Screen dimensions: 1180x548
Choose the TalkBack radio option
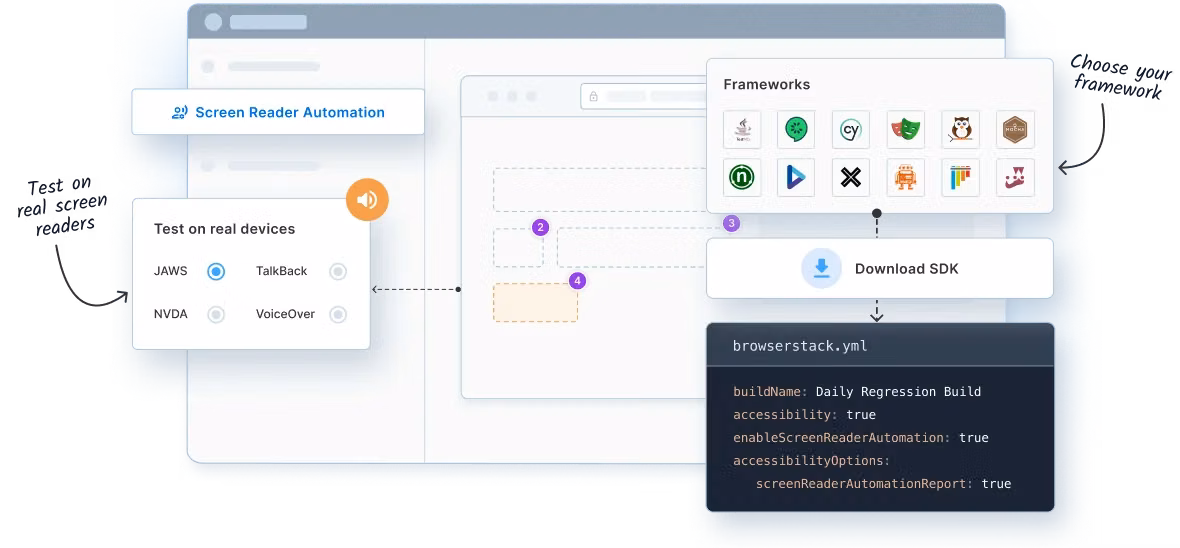(x=338, y=271)
